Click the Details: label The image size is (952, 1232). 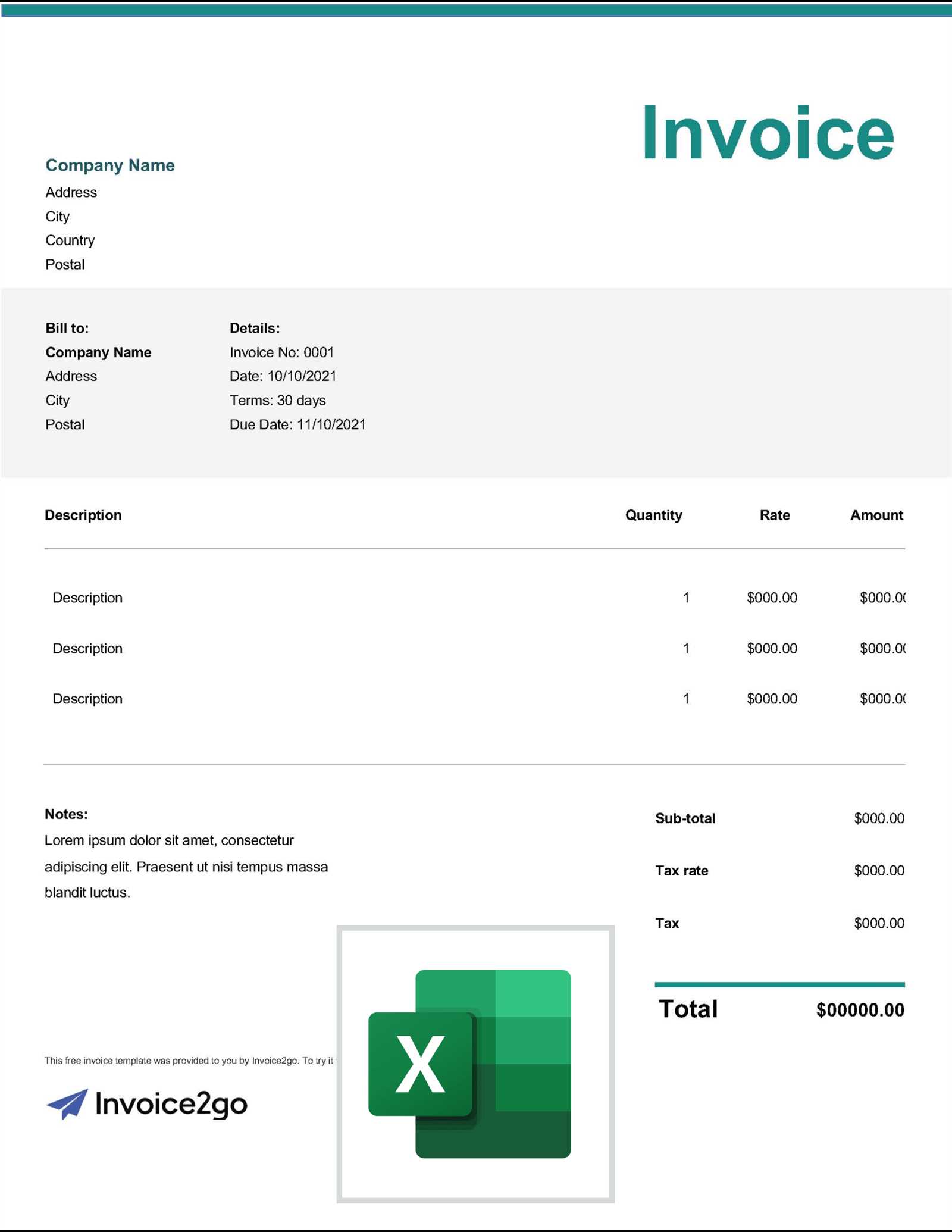pyautogui.click(x=255, y=328)
